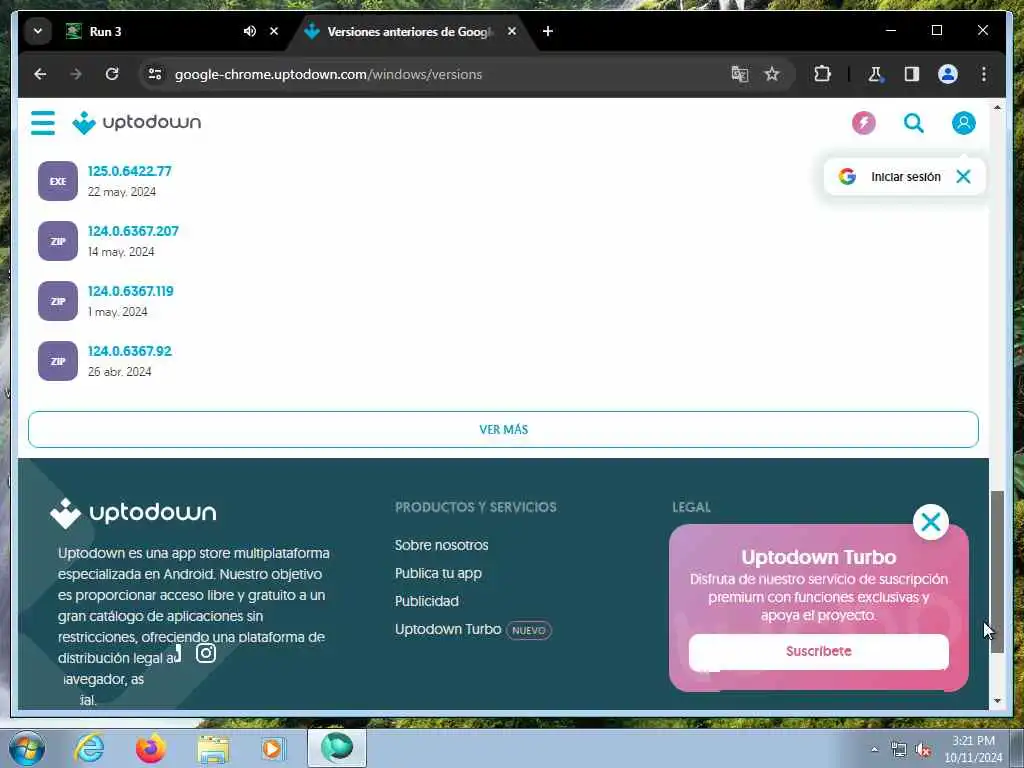Image resolution: width=1024 pixels, height=768 pixels.
Task: Open the Chrome tab search dropdown
Action: pyautogui.click(x=38, y=31)
